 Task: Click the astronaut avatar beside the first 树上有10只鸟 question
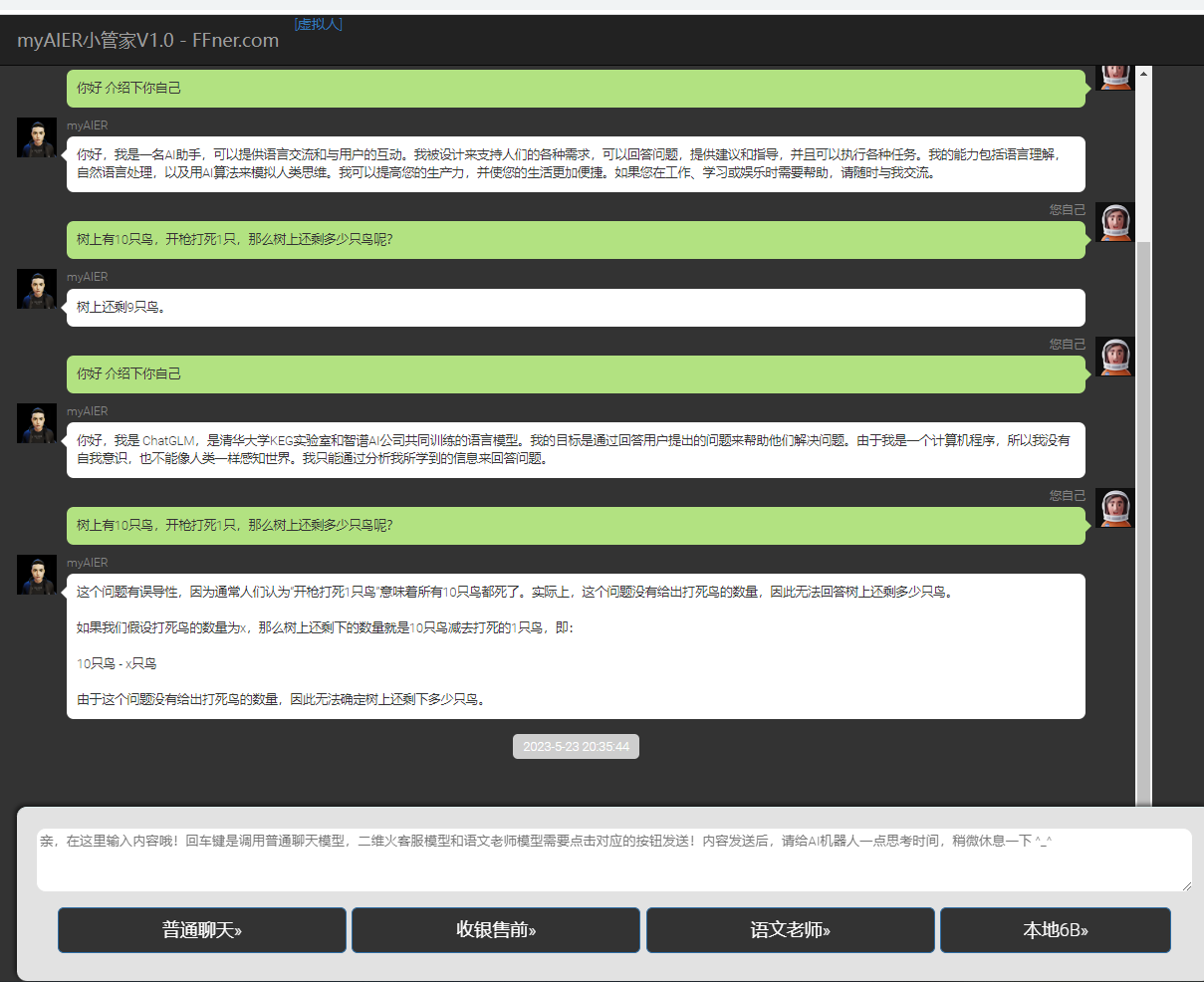(x=1114, y=222)
